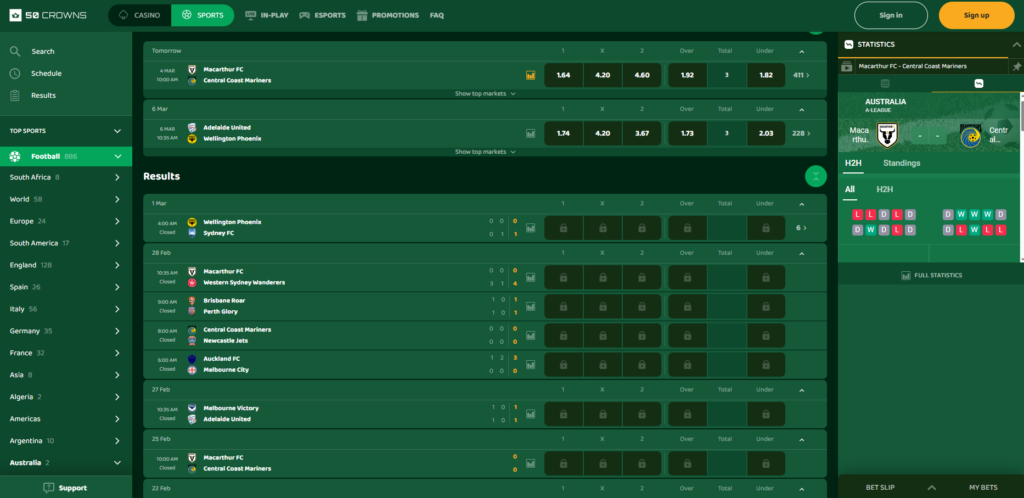The height and width of the screenshot is (498, 1024).
Task: Open all 411 markets for Macarthur FC match
Action: 801,75
